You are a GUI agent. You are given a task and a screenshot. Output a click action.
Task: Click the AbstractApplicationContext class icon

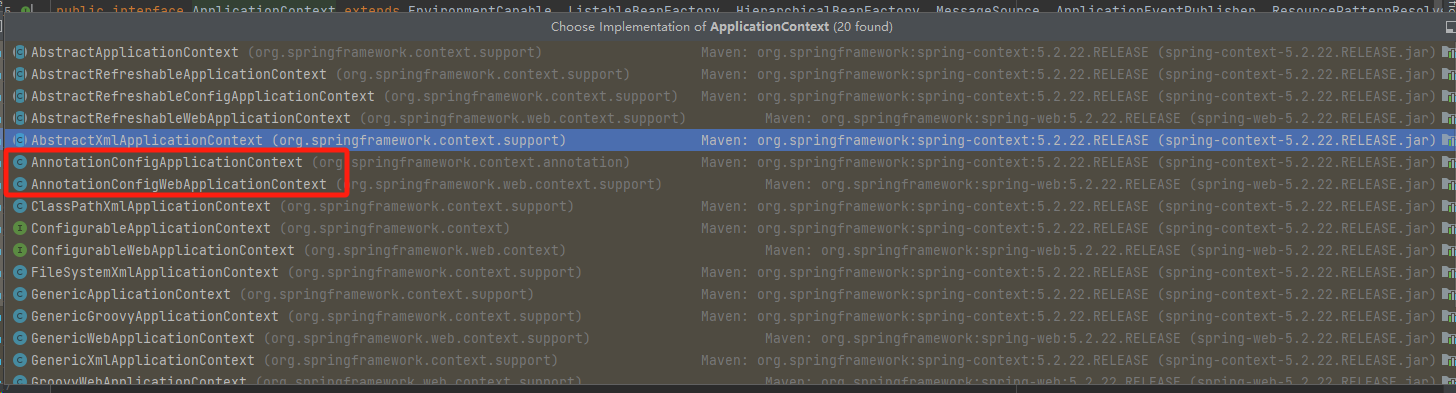[19, 52]
